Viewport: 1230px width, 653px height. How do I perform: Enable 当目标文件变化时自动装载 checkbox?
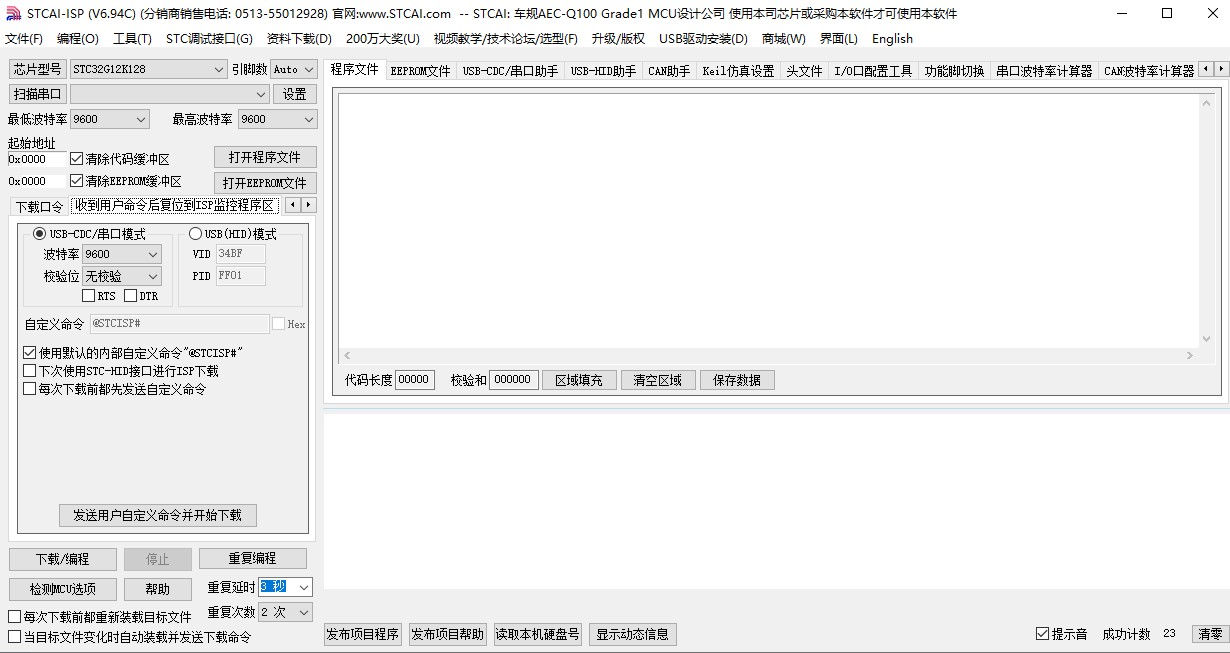14,637
